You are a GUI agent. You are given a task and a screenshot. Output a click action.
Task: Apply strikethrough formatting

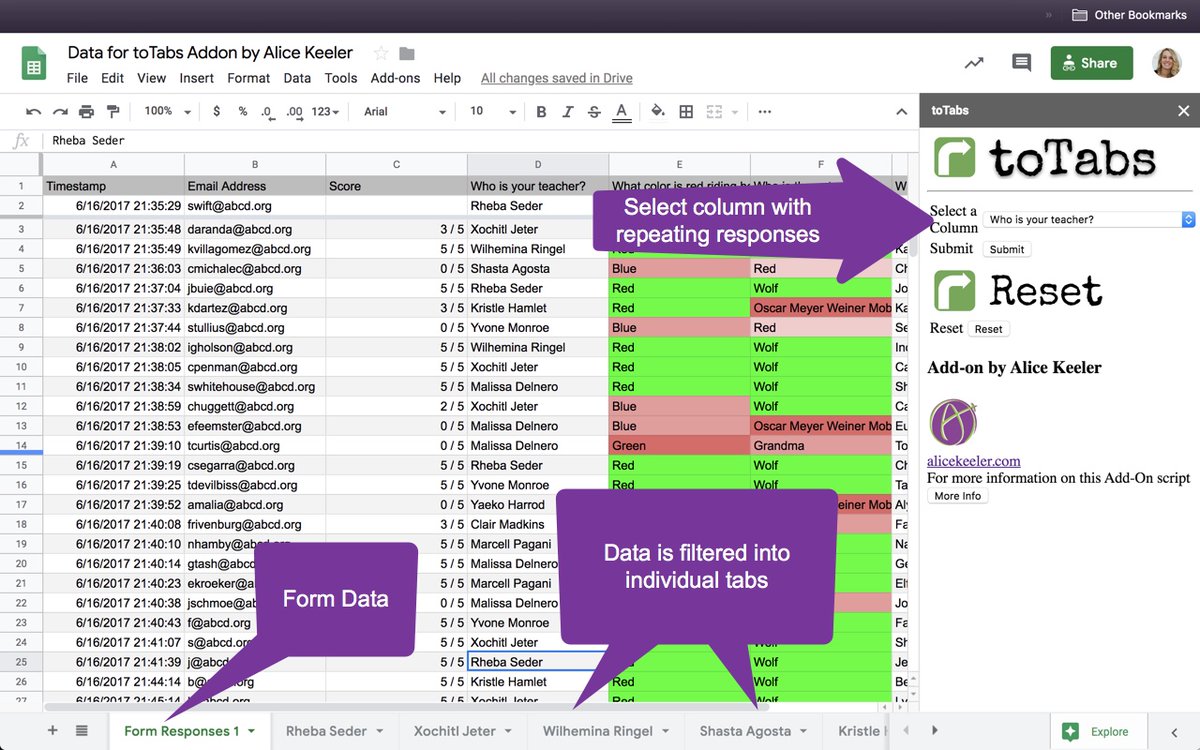(x=593, y=111)
